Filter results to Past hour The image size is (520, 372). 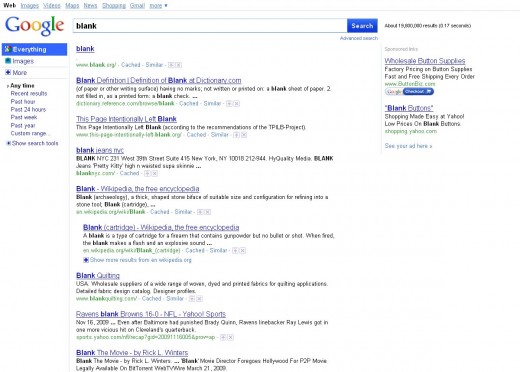pos(23,102)
